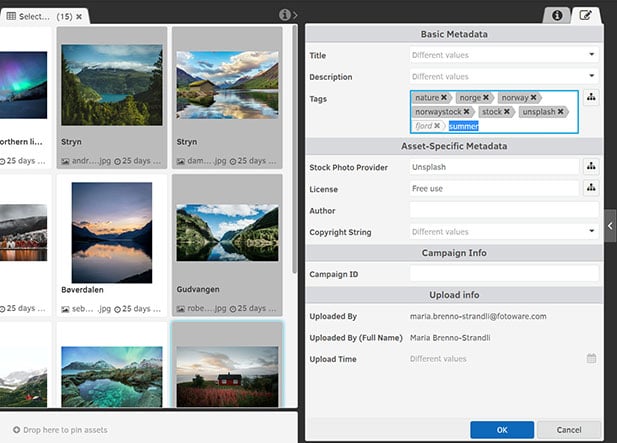Select the Bøverdalen sunset thumbnail

(112, 233)
